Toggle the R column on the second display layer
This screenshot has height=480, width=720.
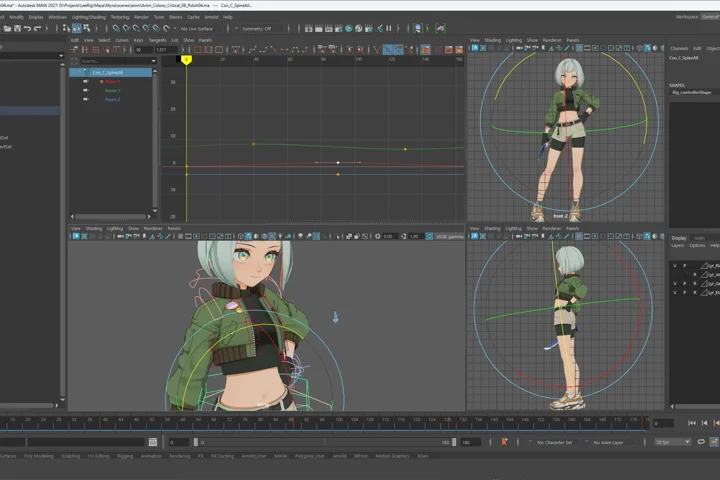point(694,275)
